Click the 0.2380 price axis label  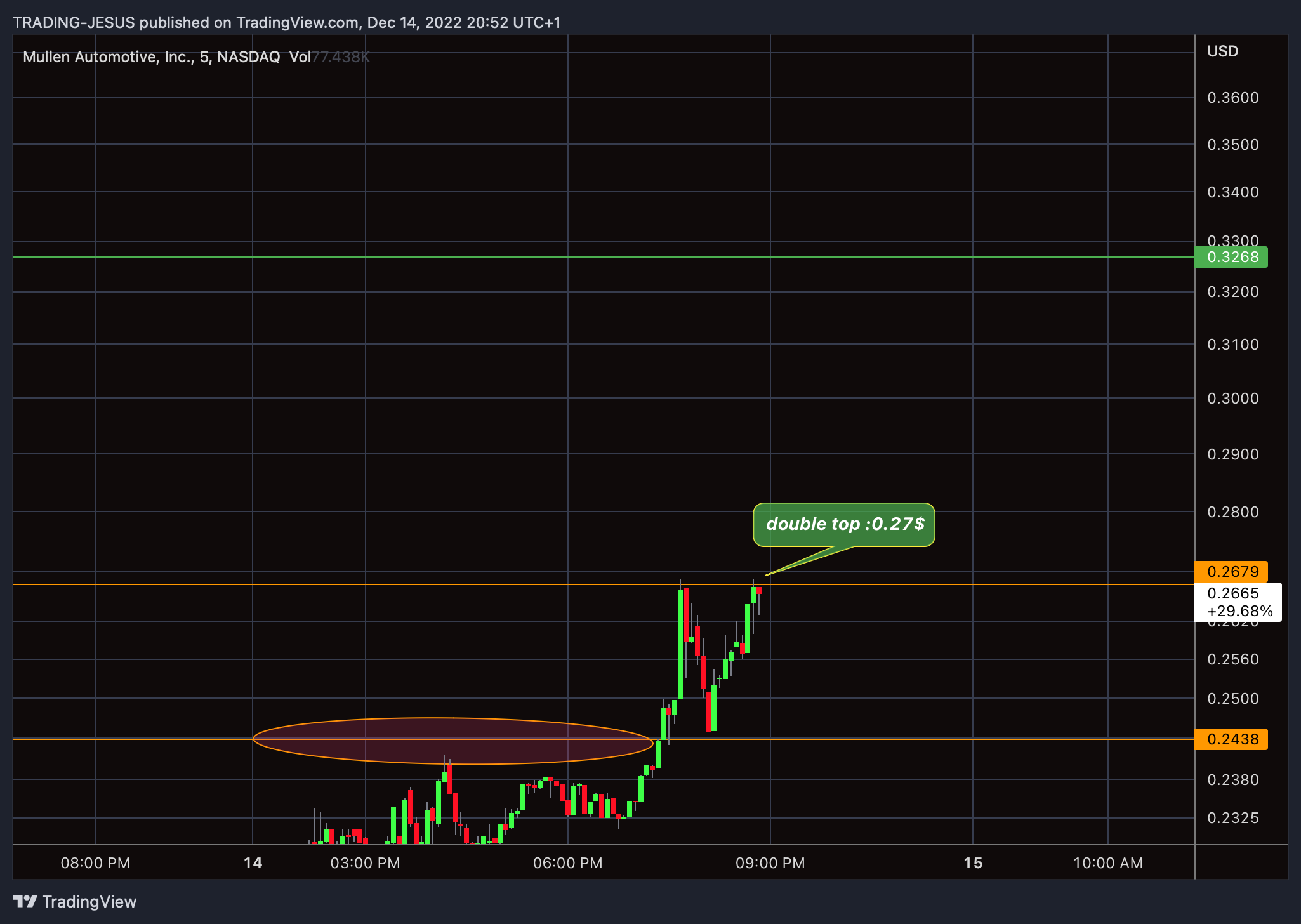click(x=1233, y=780)
